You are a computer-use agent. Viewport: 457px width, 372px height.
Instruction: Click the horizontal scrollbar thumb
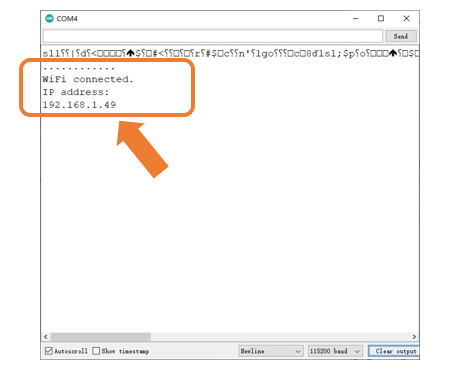[x=101, y=337]
